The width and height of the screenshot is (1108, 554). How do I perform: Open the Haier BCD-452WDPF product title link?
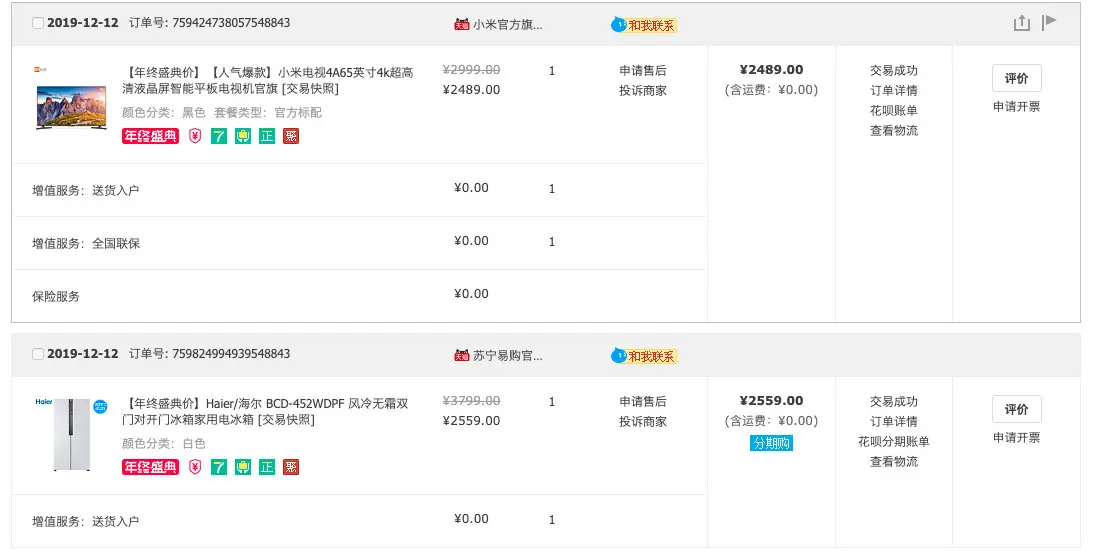pyautogui.click(x=265, y=411)
